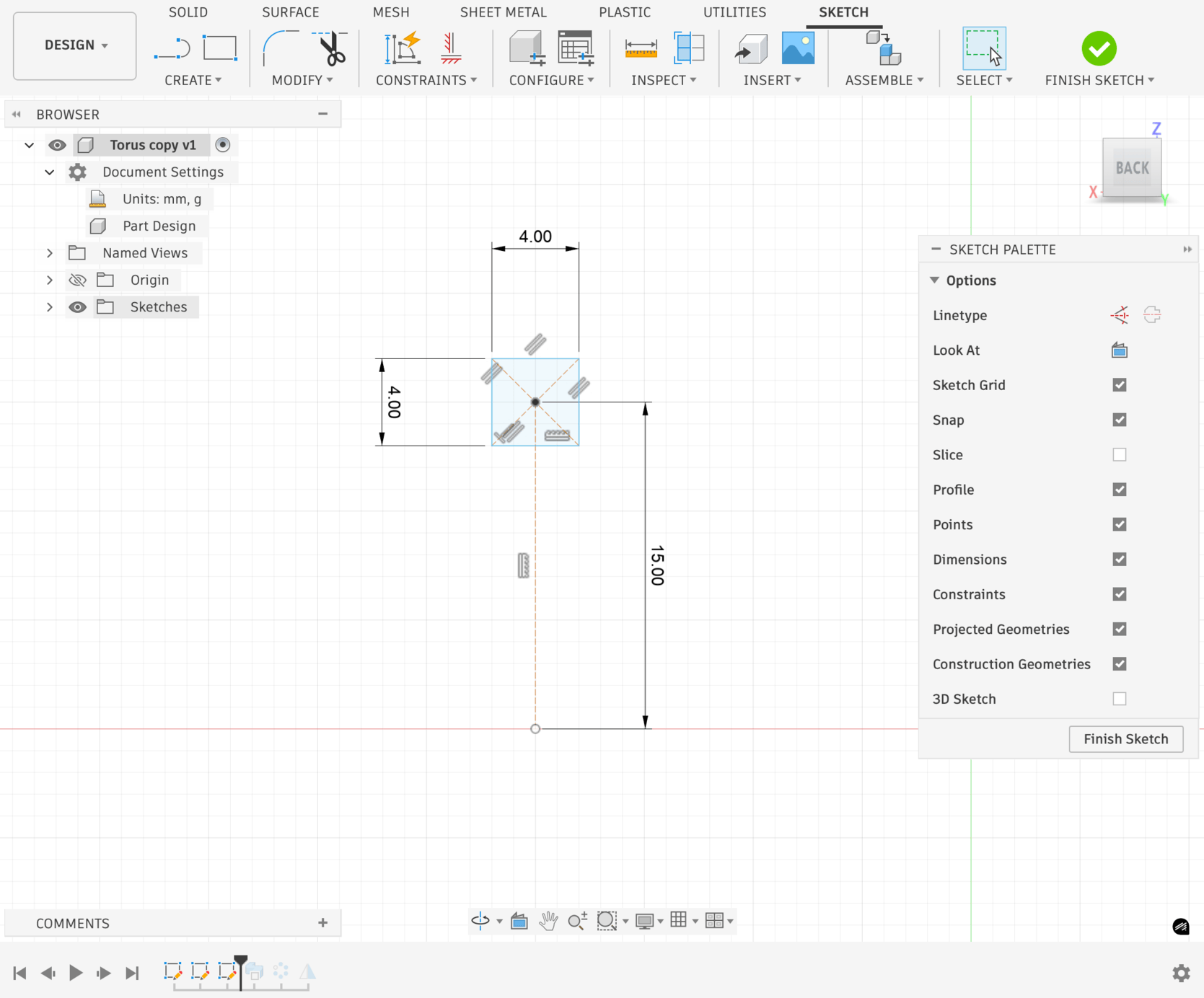
Task: Collapse the Torus copy v1 root node
Action: point(29,145)
